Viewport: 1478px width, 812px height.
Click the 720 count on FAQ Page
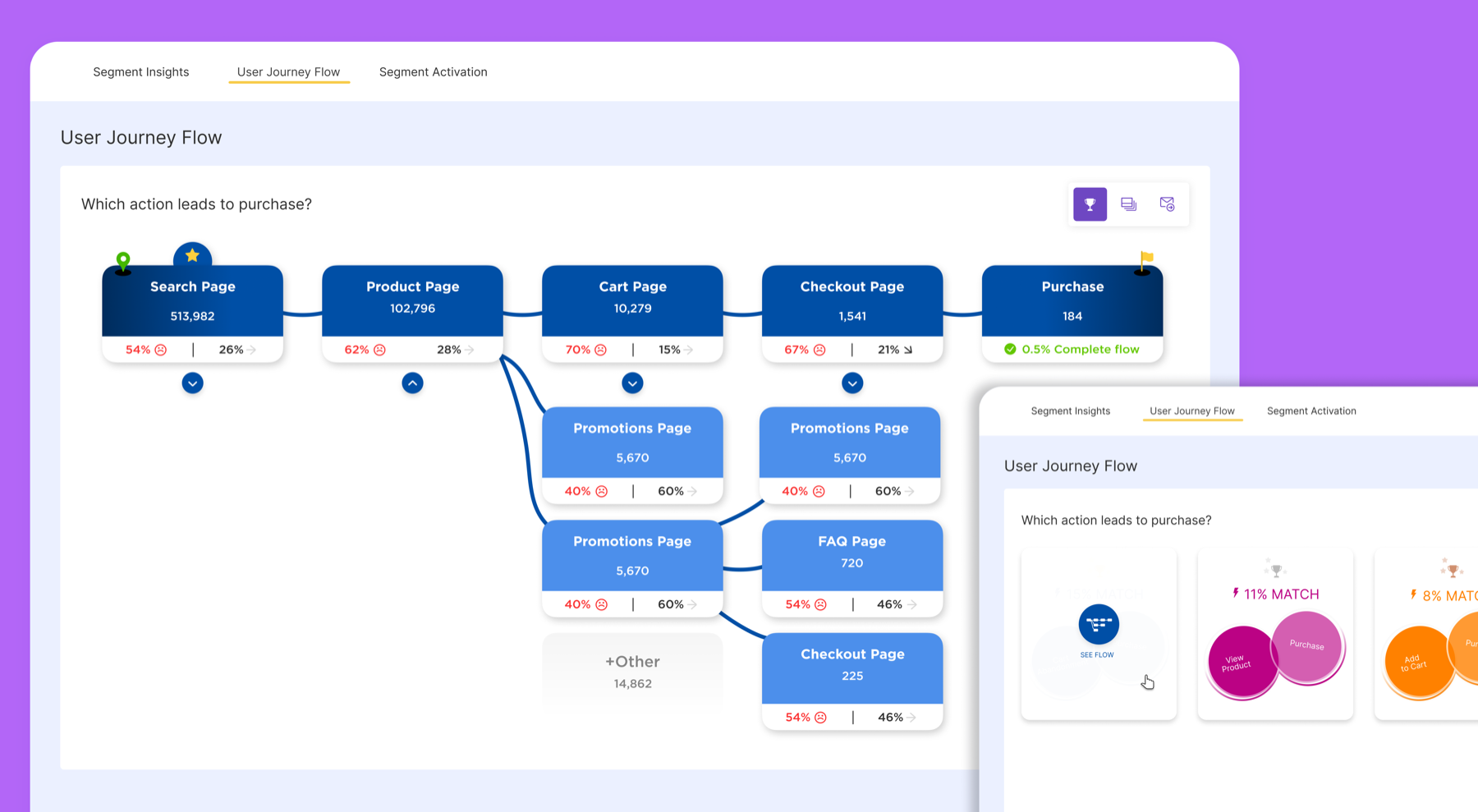pos(852,563)
